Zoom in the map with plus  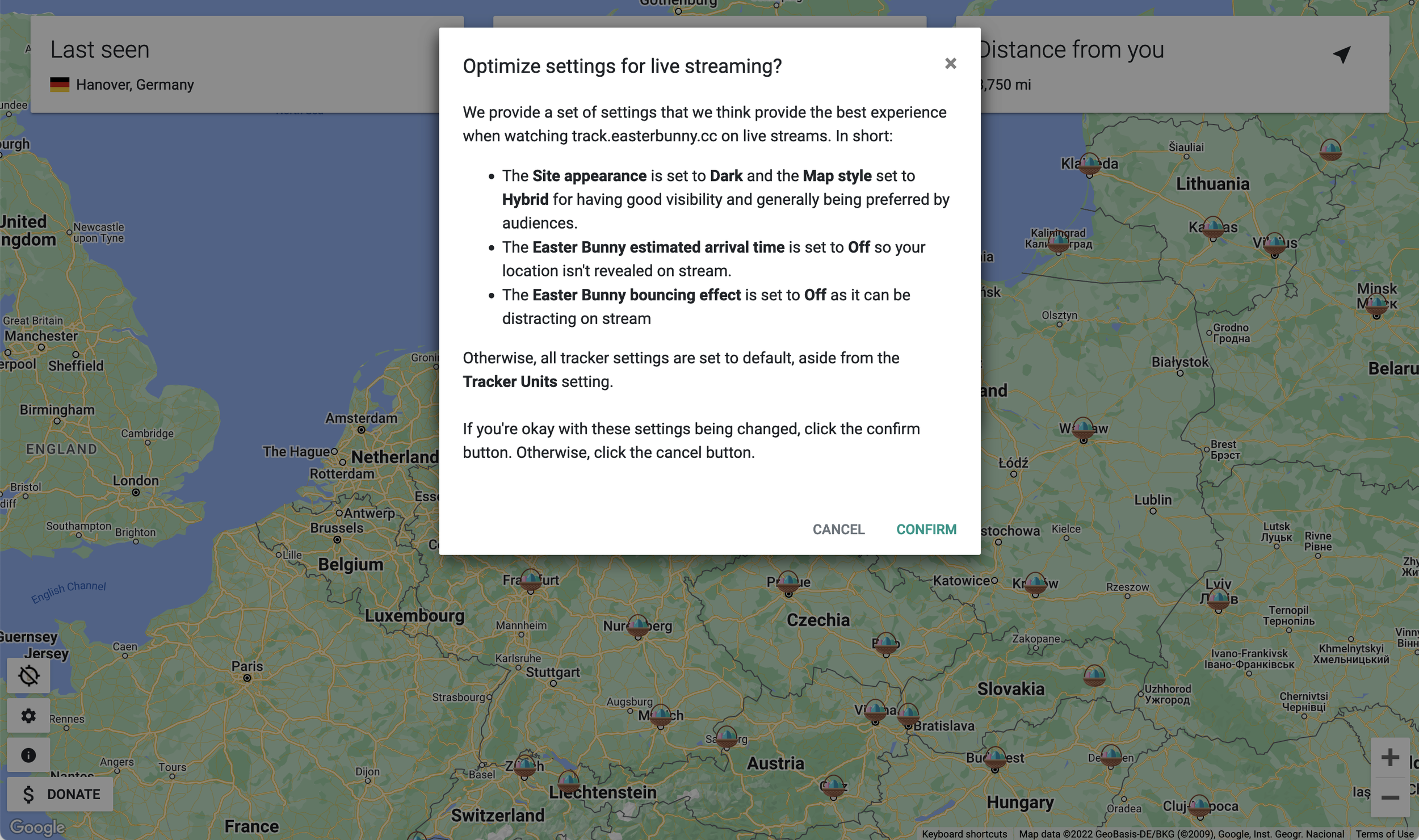pos(1389,757)
